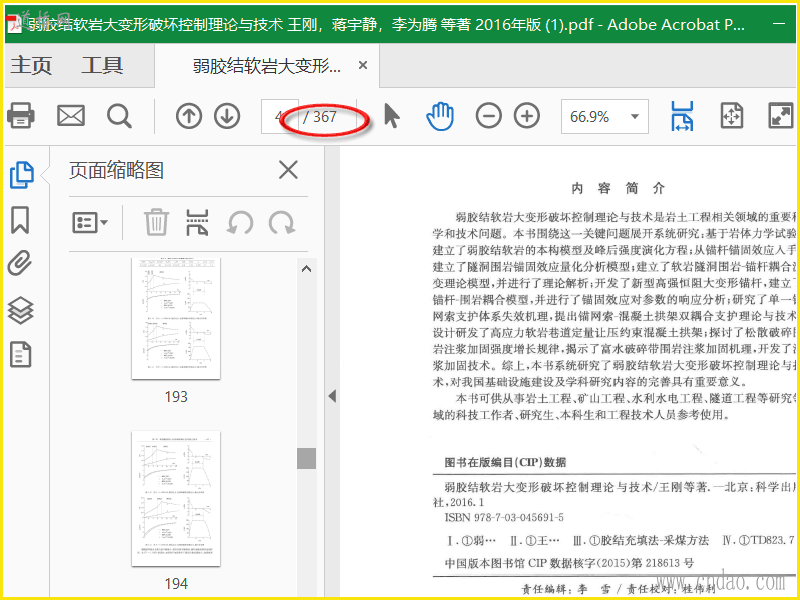Rotate pages clockwise

tap(282, 223)
